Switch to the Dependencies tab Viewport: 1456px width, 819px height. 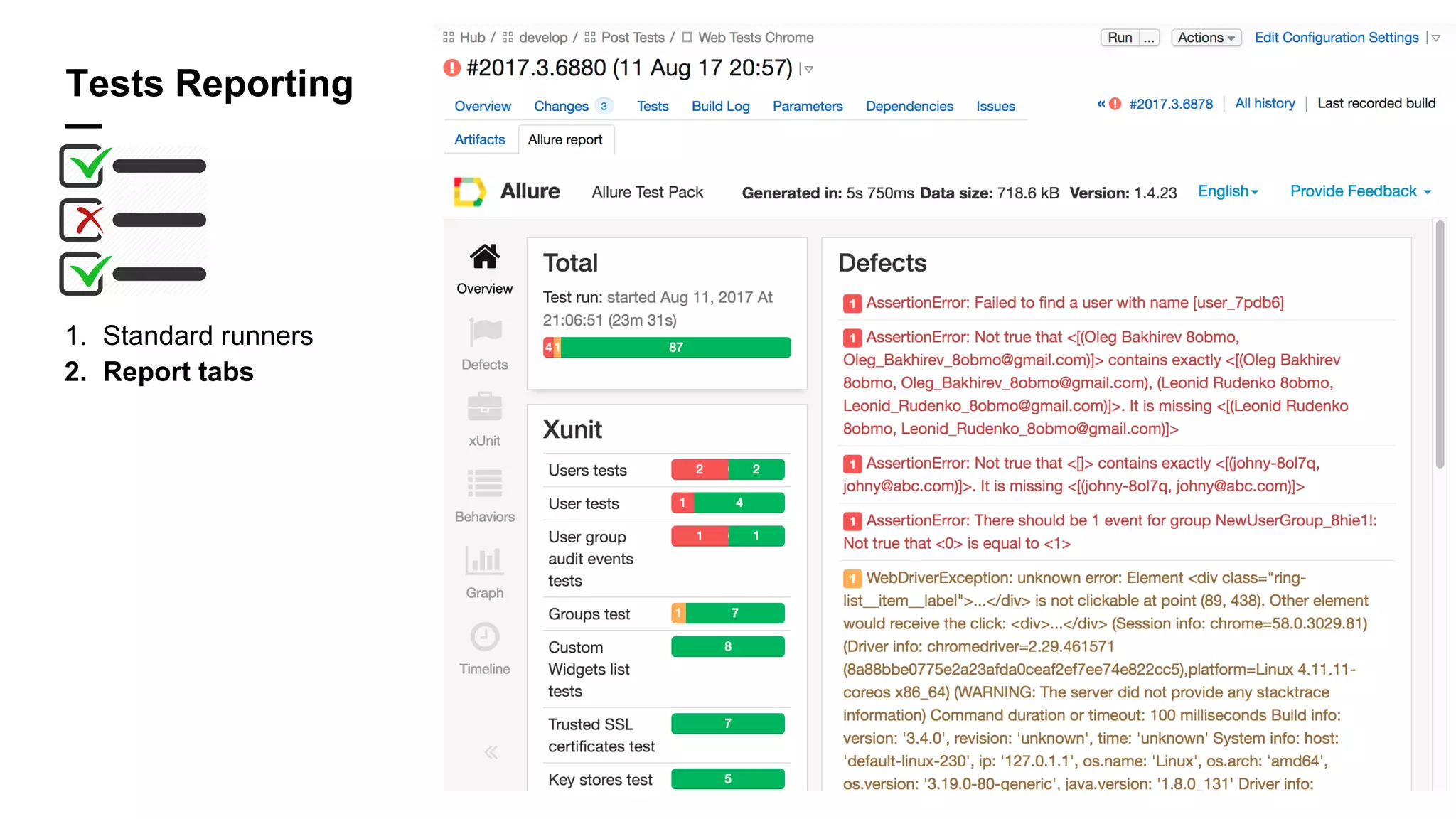(x=909, y=106)
